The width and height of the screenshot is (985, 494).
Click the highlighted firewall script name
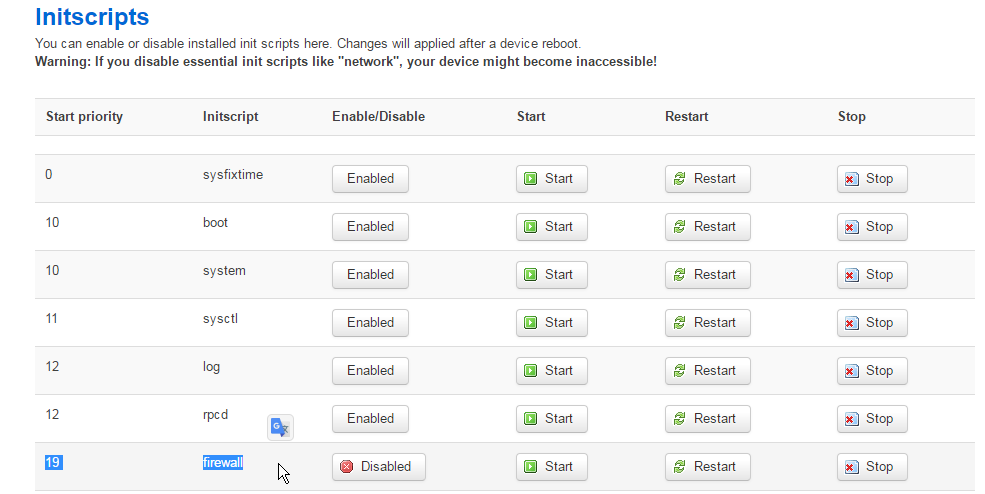(223, 463)
